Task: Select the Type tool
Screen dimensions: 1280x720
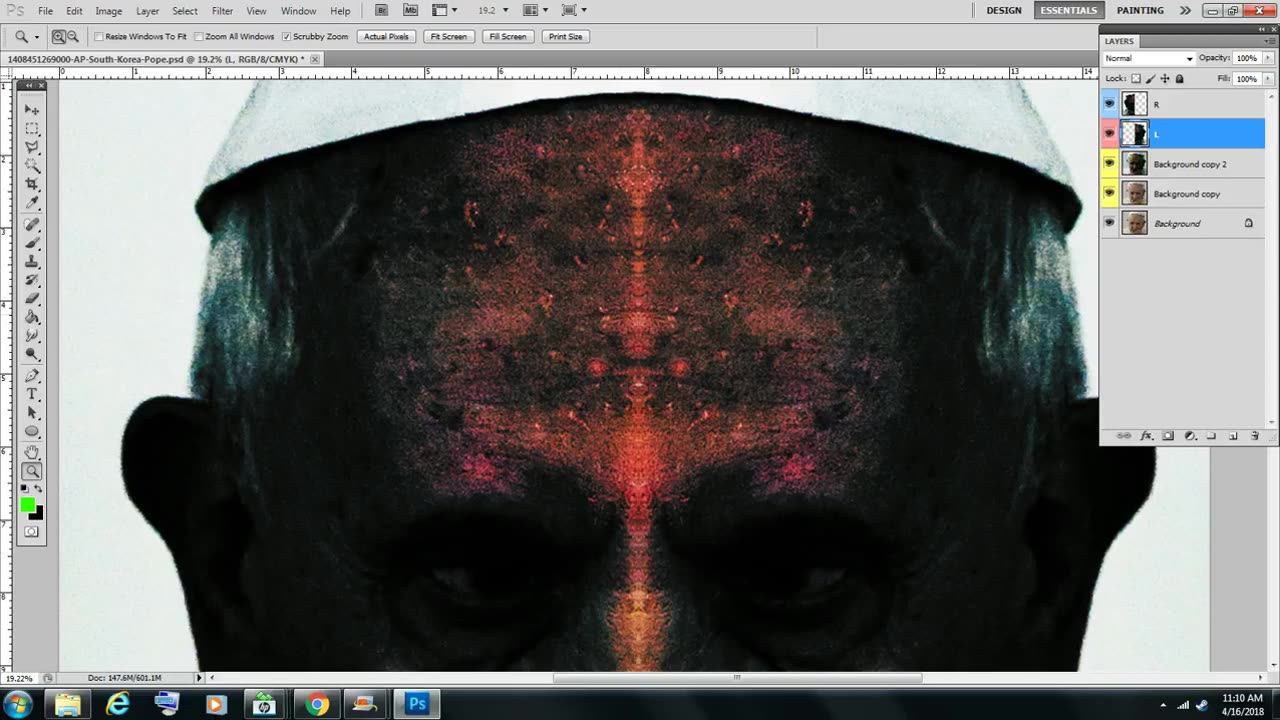Action: [x=32, y=394]
